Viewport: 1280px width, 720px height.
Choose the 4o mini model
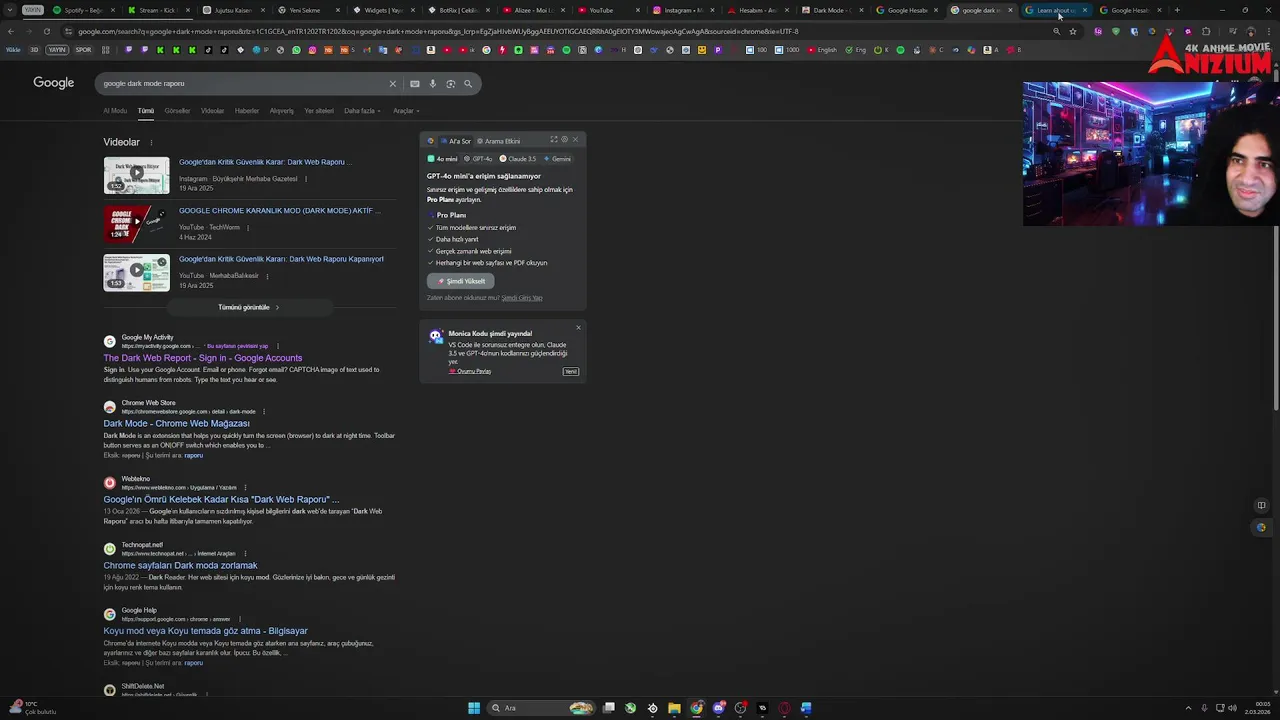pos(443,159)
